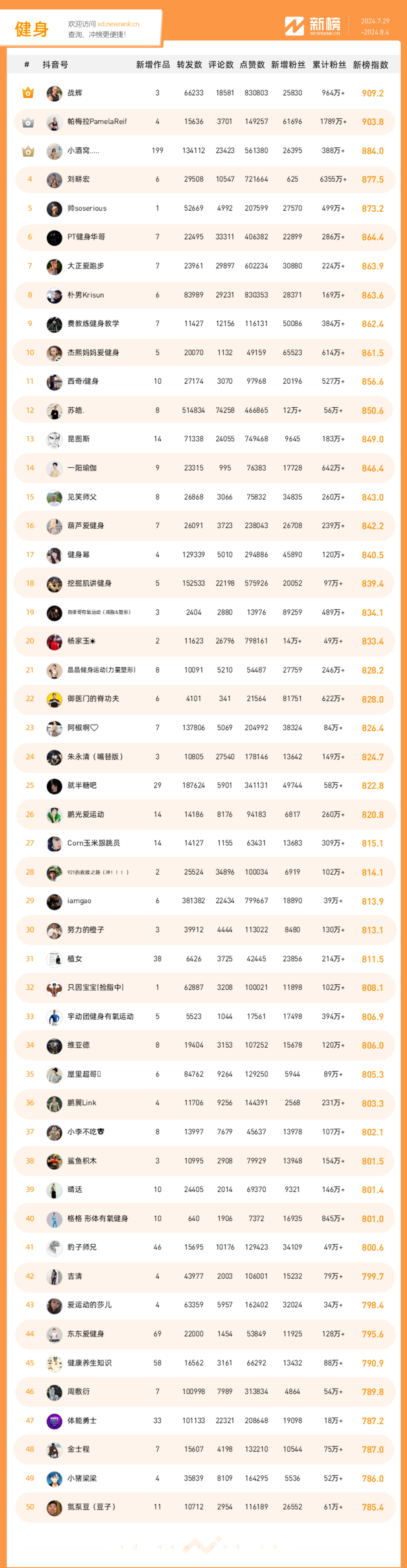Image resolution: width=407 pixels, height=1568 pixels.
Task: Click the Newrank logo icon in header
Action: (294, 26)
